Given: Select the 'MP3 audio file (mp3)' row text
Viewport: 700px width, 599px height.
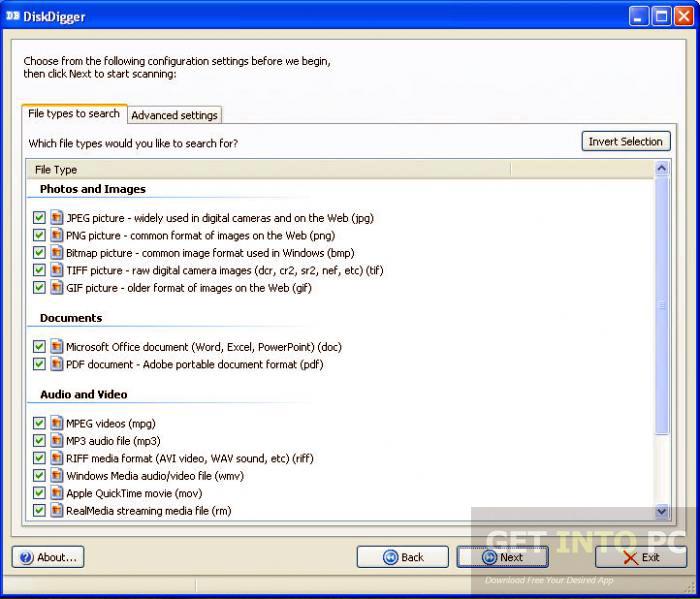Looking at the screenshot, I should [x=113, y=441].
